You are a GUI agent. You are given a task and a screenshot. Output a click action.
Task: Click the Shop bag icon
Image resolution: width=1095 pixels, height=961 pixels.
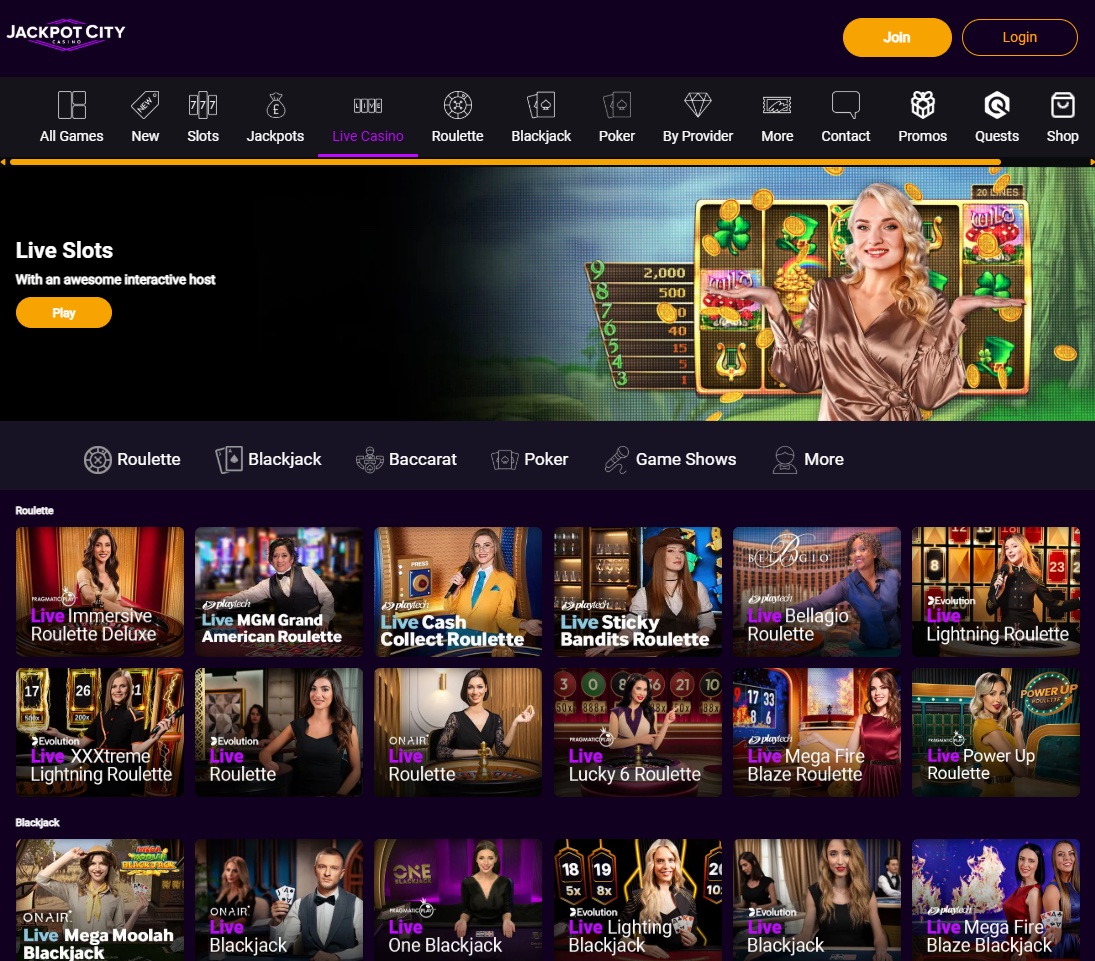pyautogui.click(x=1062, y=105)
